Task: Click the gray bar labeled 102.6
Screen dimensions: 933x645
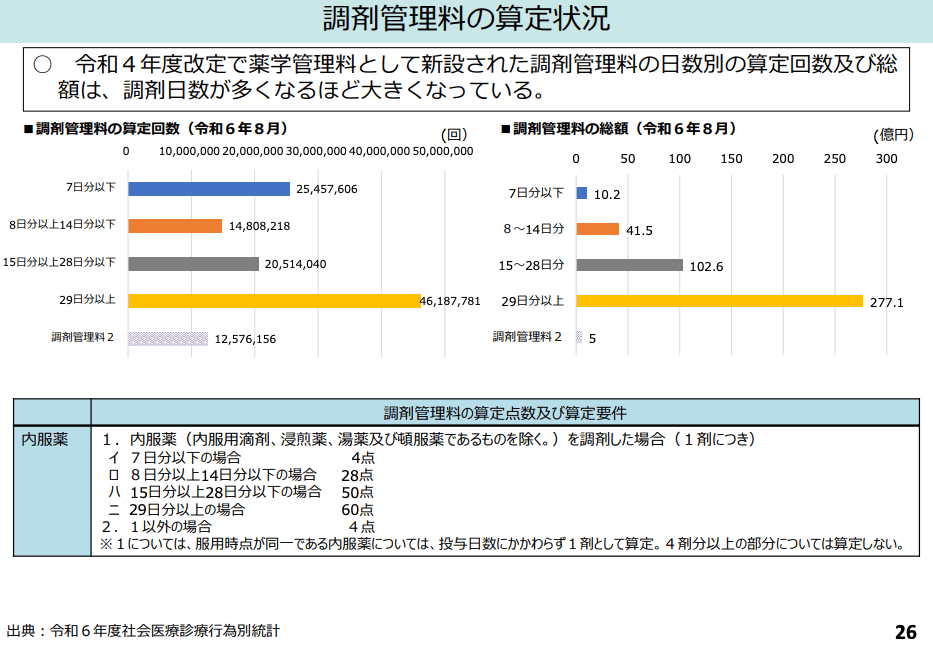Action: (x=629, y=265)
